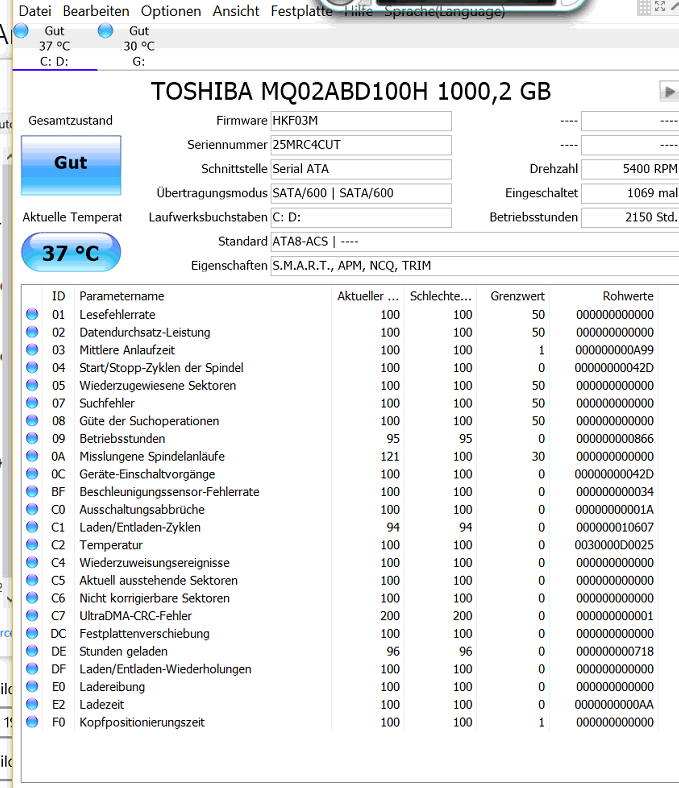Image resolution: width=679 pixels, height=788 pixels.
Task: Open the Bearbeiten menu
Action: [x=96, y=11]
